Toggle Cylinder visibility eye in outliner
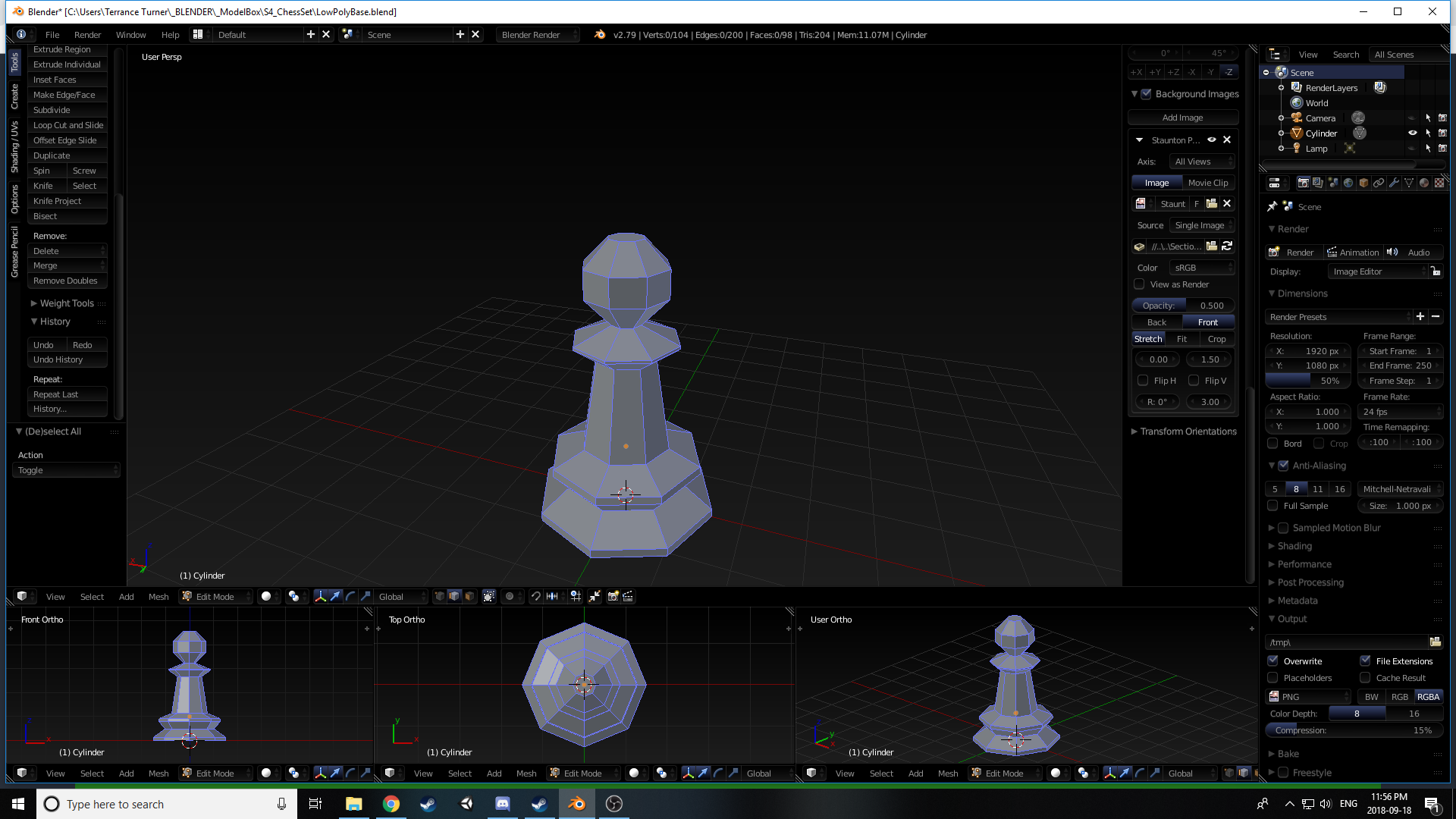1456x819 pixels. 1412,133
